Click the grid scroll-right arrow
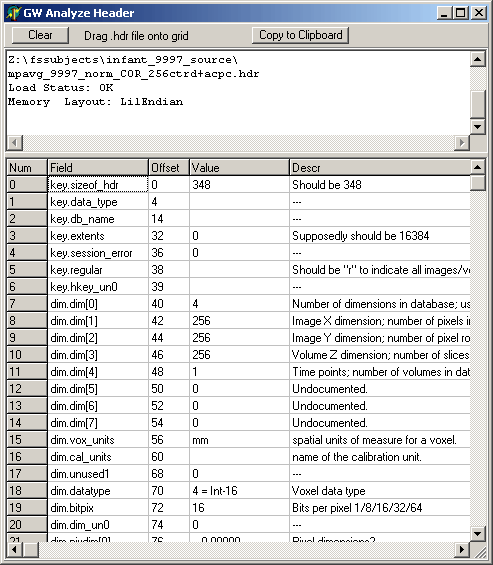This screenshot has width=493, height=565. click(462, 550)
